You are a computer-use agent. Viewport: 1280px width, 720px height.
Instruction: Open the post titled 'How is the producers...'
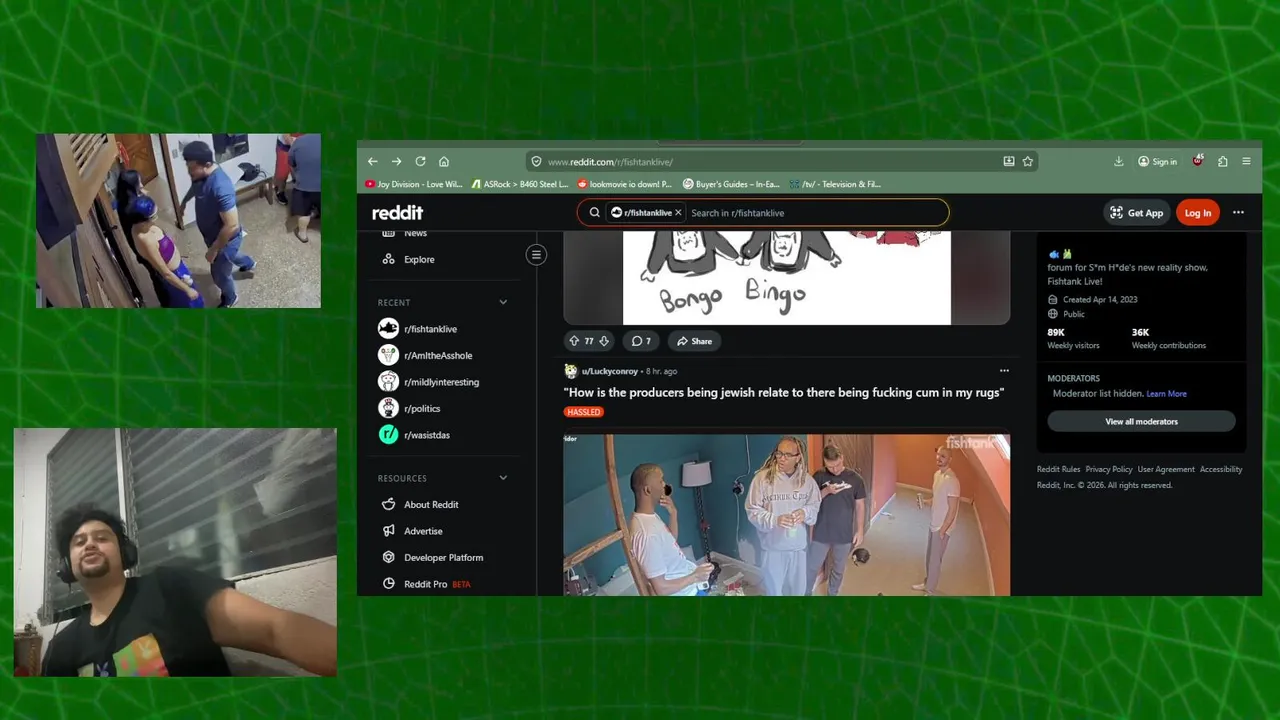784,393
